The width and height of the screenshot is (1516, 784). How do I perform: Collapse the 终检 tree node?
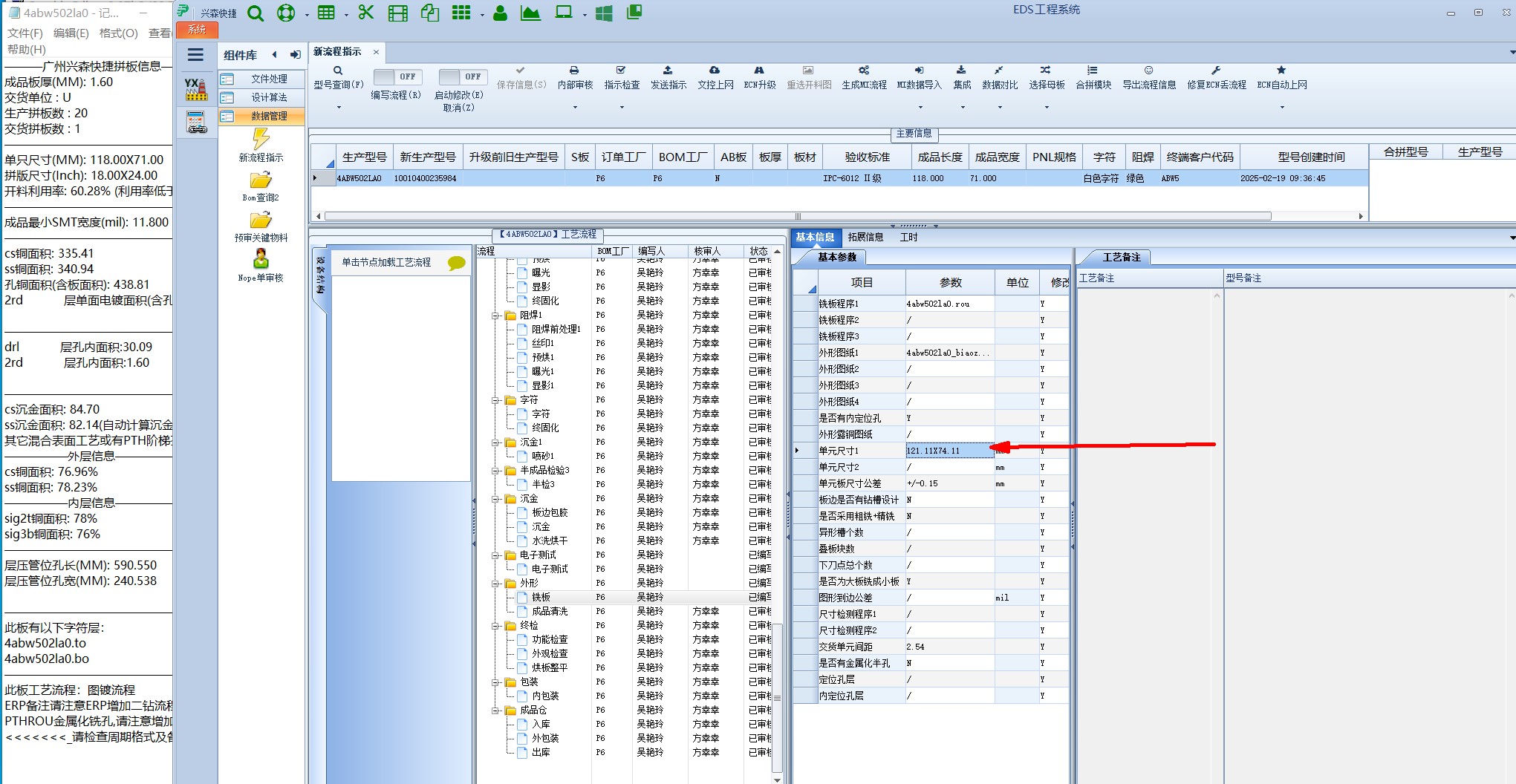(x=495, y=626)
